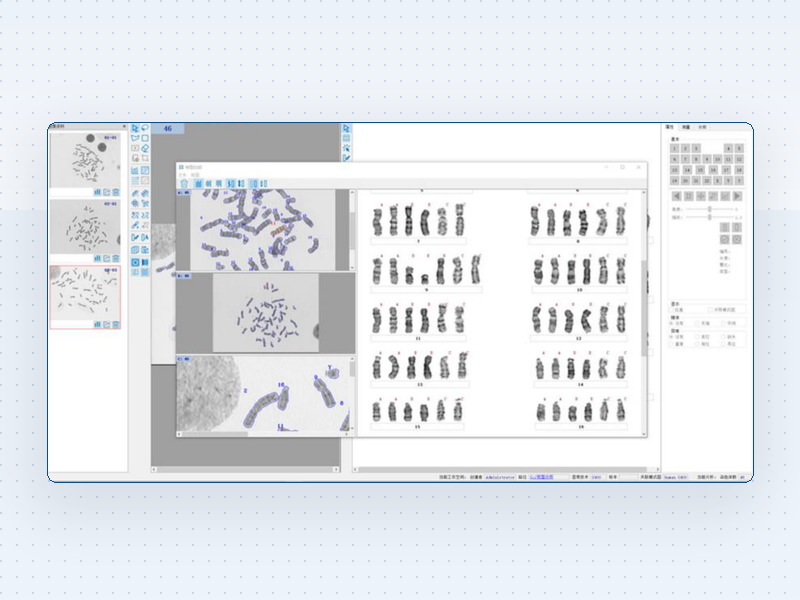Select the target circle tool in left toolbar

pos(135,262)
